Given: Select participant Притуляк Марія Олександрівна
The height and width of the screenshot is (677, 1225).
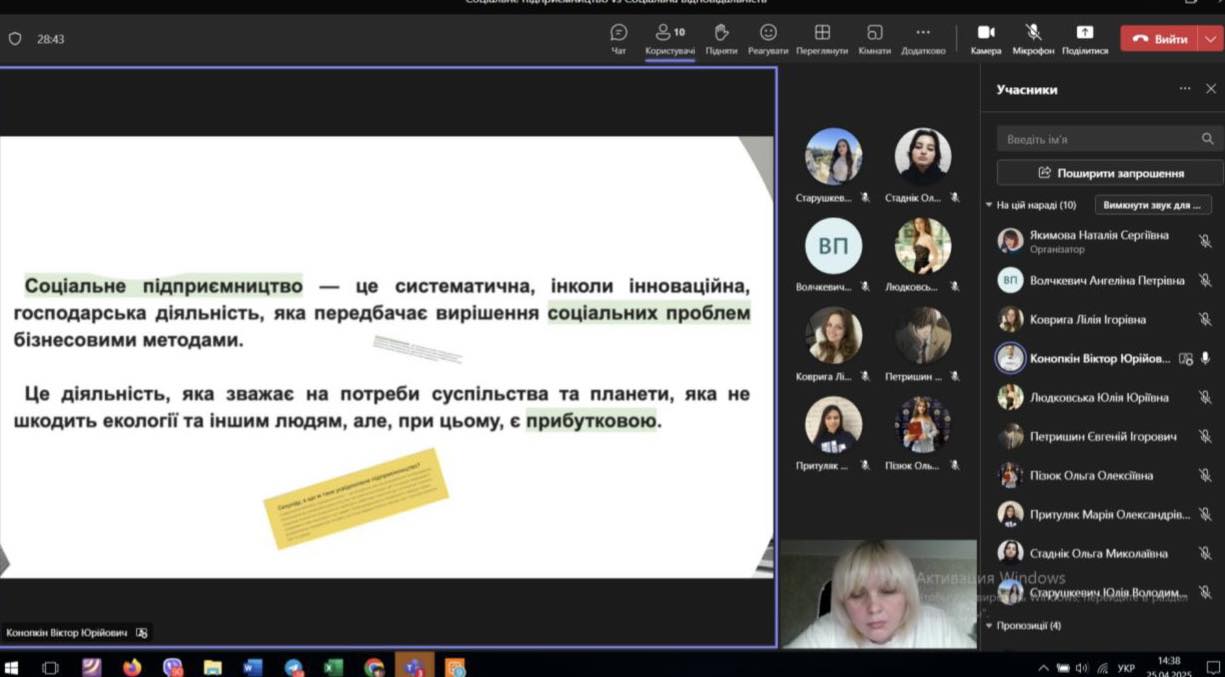Looking at the screenshot, I should [1103, 514].
